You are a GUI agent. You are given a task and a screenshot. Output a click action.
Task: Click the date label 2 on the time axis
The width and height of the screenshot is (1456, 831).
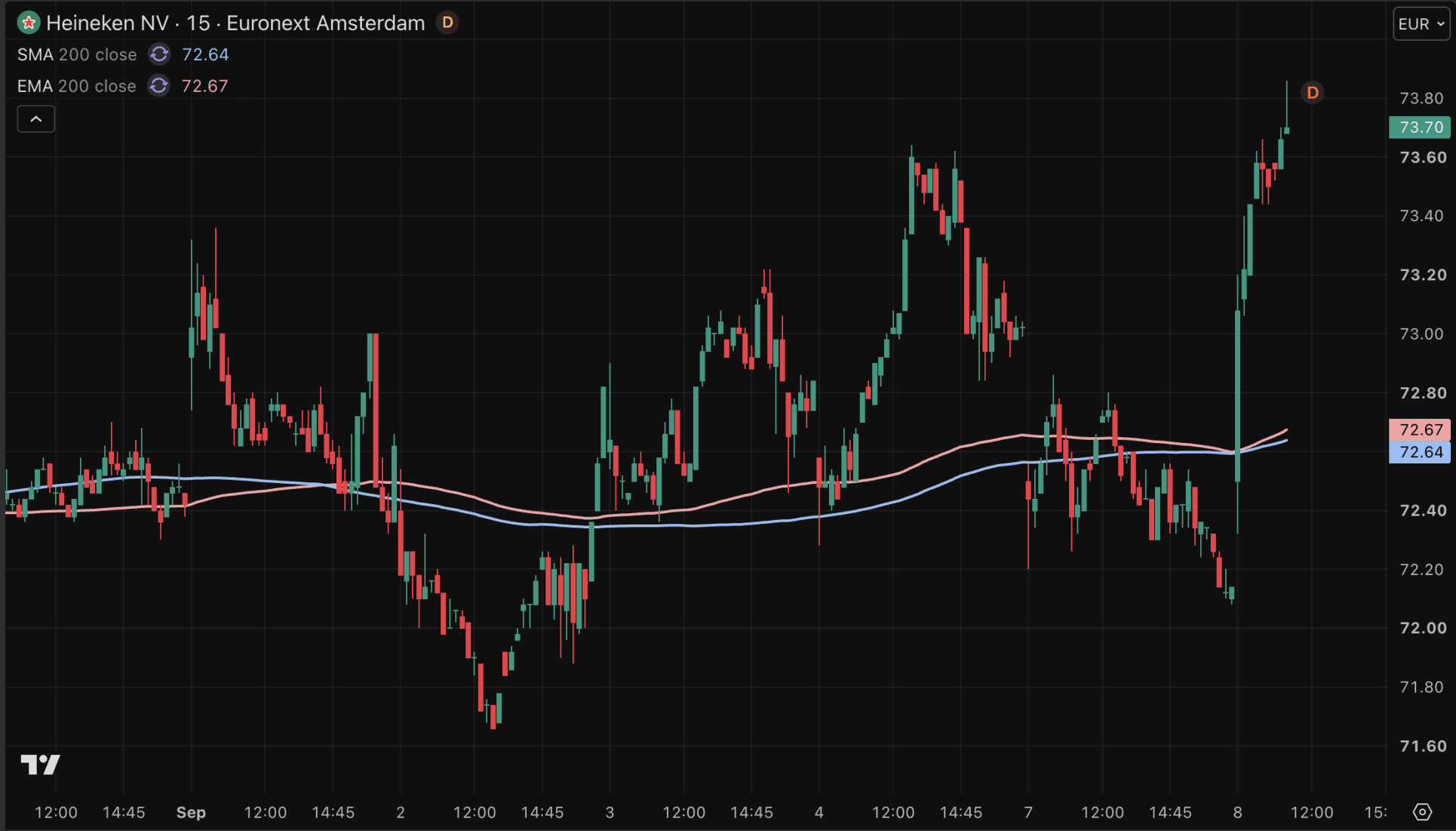click(401, 812)
